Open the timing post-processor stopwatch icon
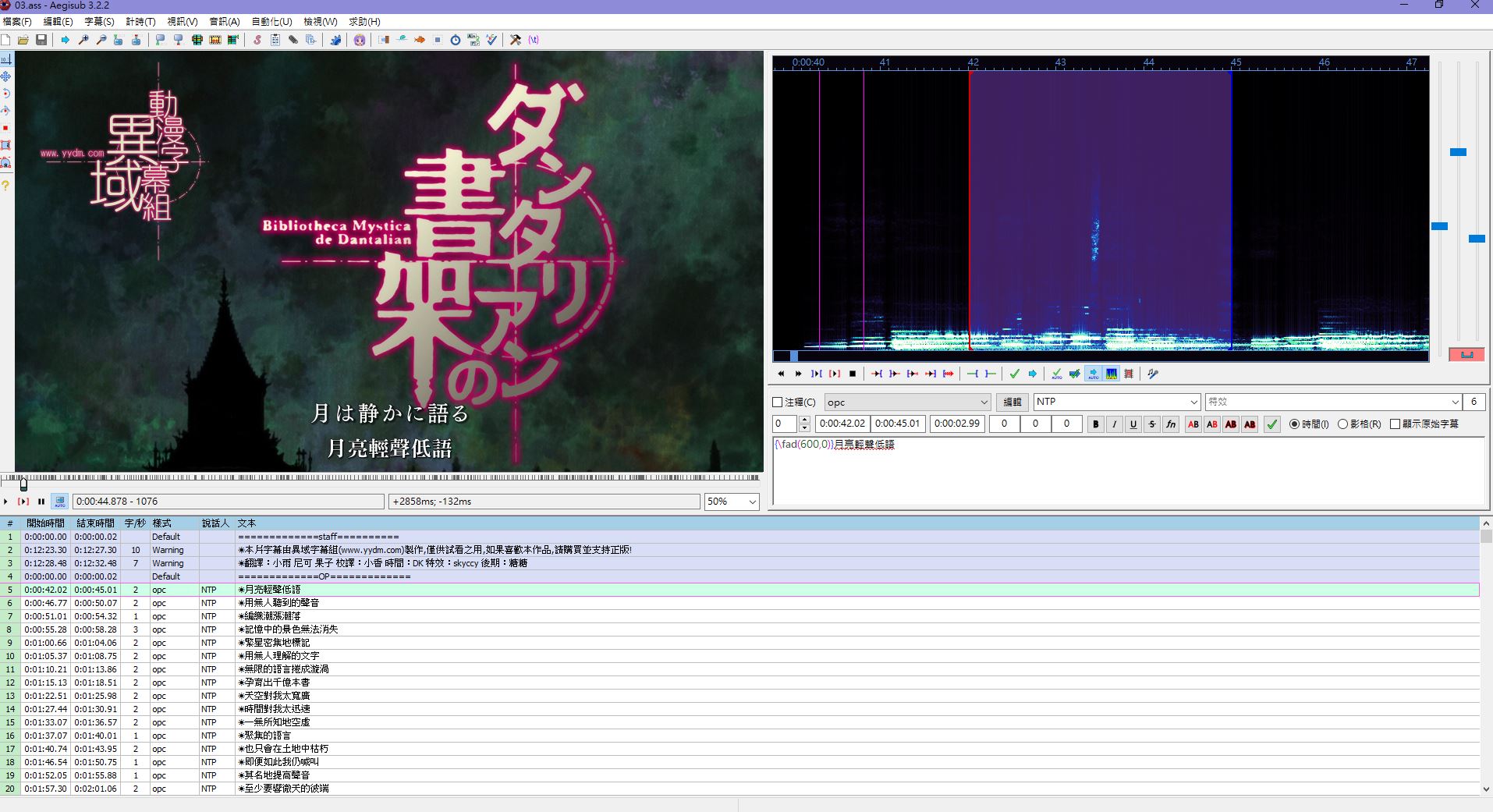The image size is (1493, 812). [x=456, y=40]
